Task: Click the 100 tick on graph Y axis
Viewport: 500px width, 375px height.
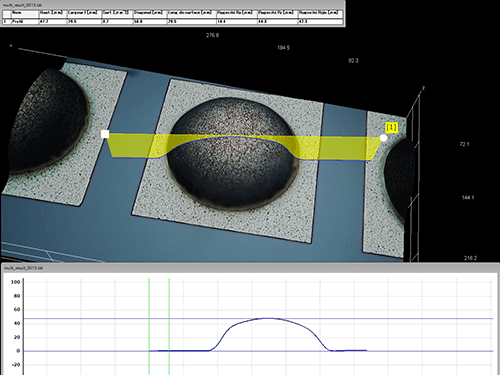Action: click(15, 282)
